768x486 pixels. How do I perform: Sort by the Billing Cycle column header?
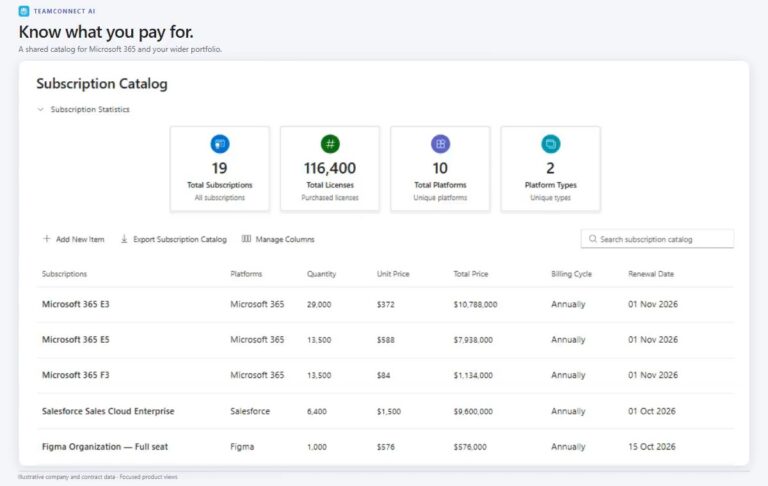click(571, 274)
